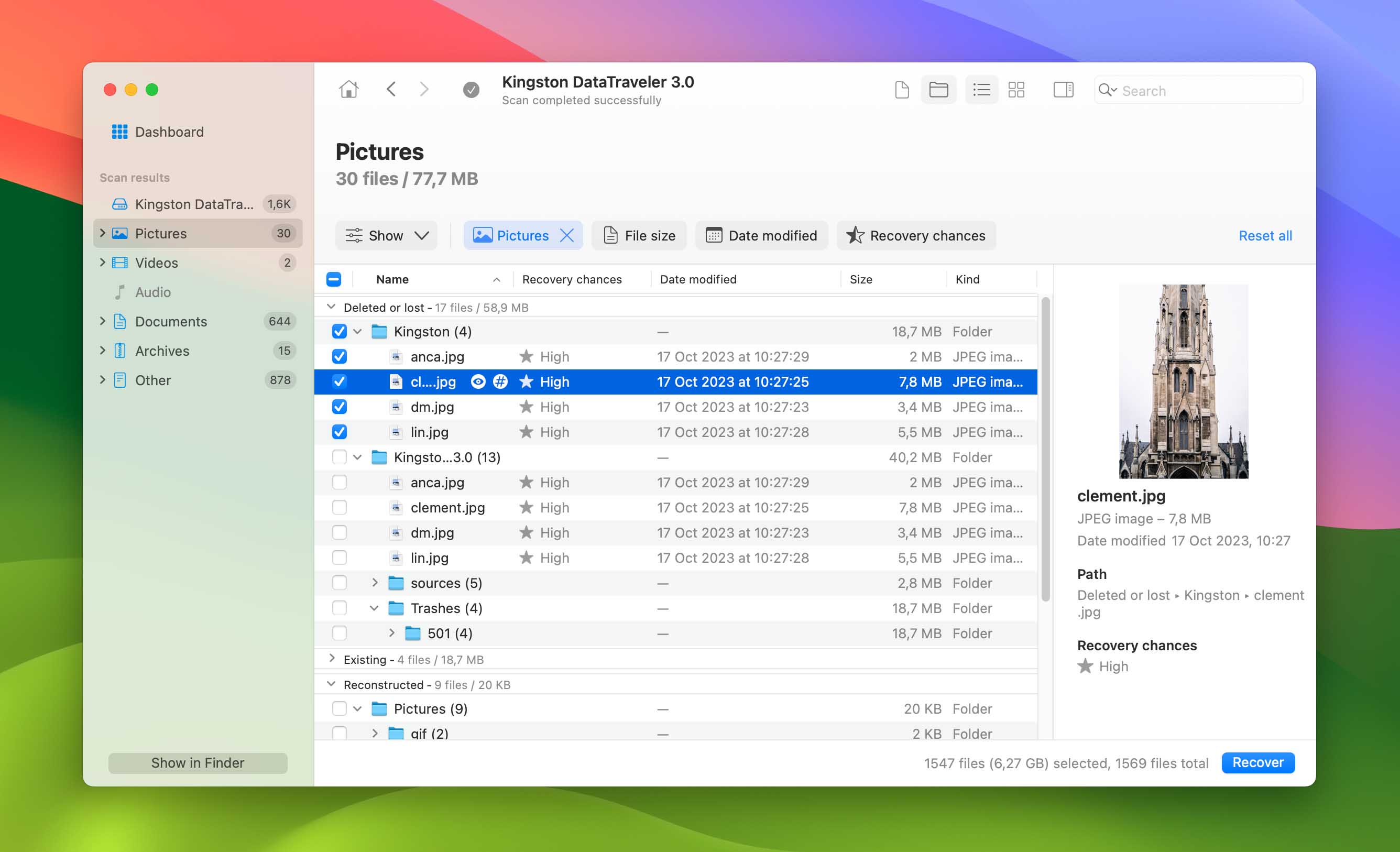Expand the 501 (4) folder
Image resolution: width=1400 pixels, height=852 pixels.
391,632
